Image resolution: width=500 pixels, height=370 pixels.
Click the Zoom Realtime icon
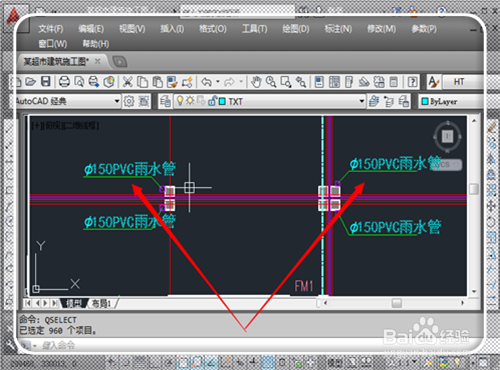tap(271, 82)
